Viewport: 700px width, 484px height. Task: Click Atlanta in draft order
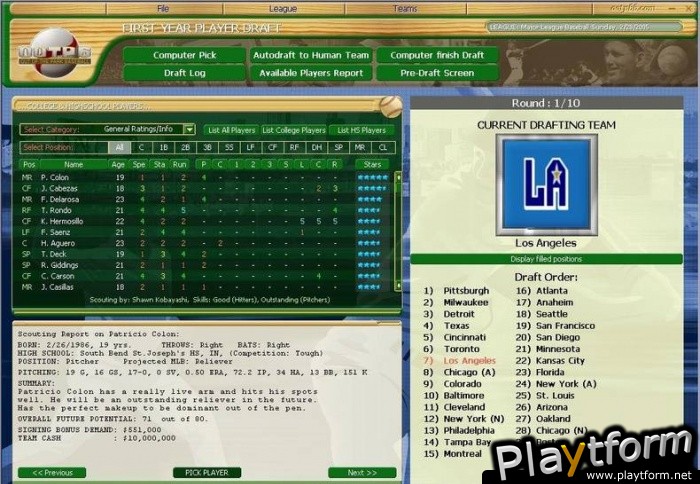click(552, 291)
